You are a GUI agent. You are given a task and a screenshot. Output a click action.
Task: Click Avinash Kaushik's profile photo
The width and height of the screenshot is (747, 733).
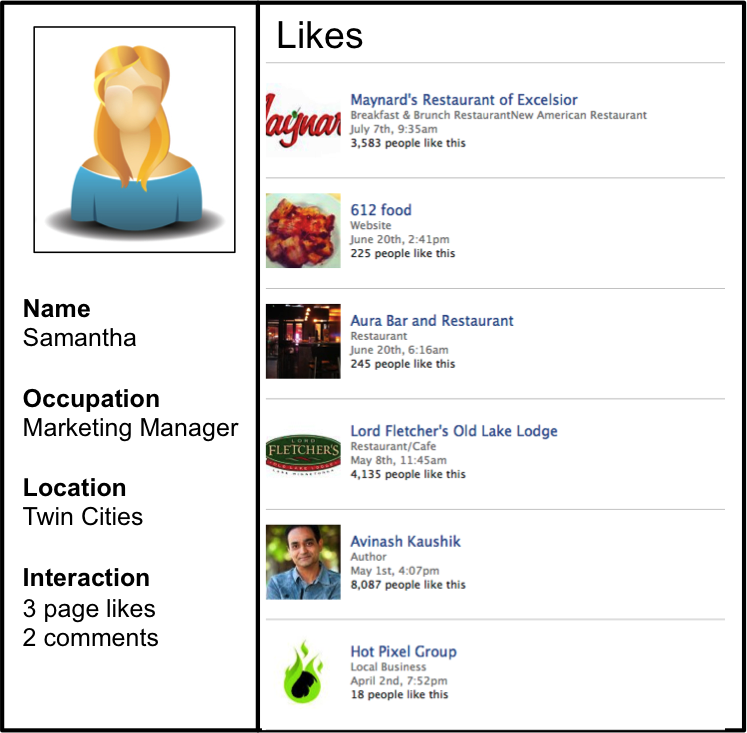click(x=303, y=562)
